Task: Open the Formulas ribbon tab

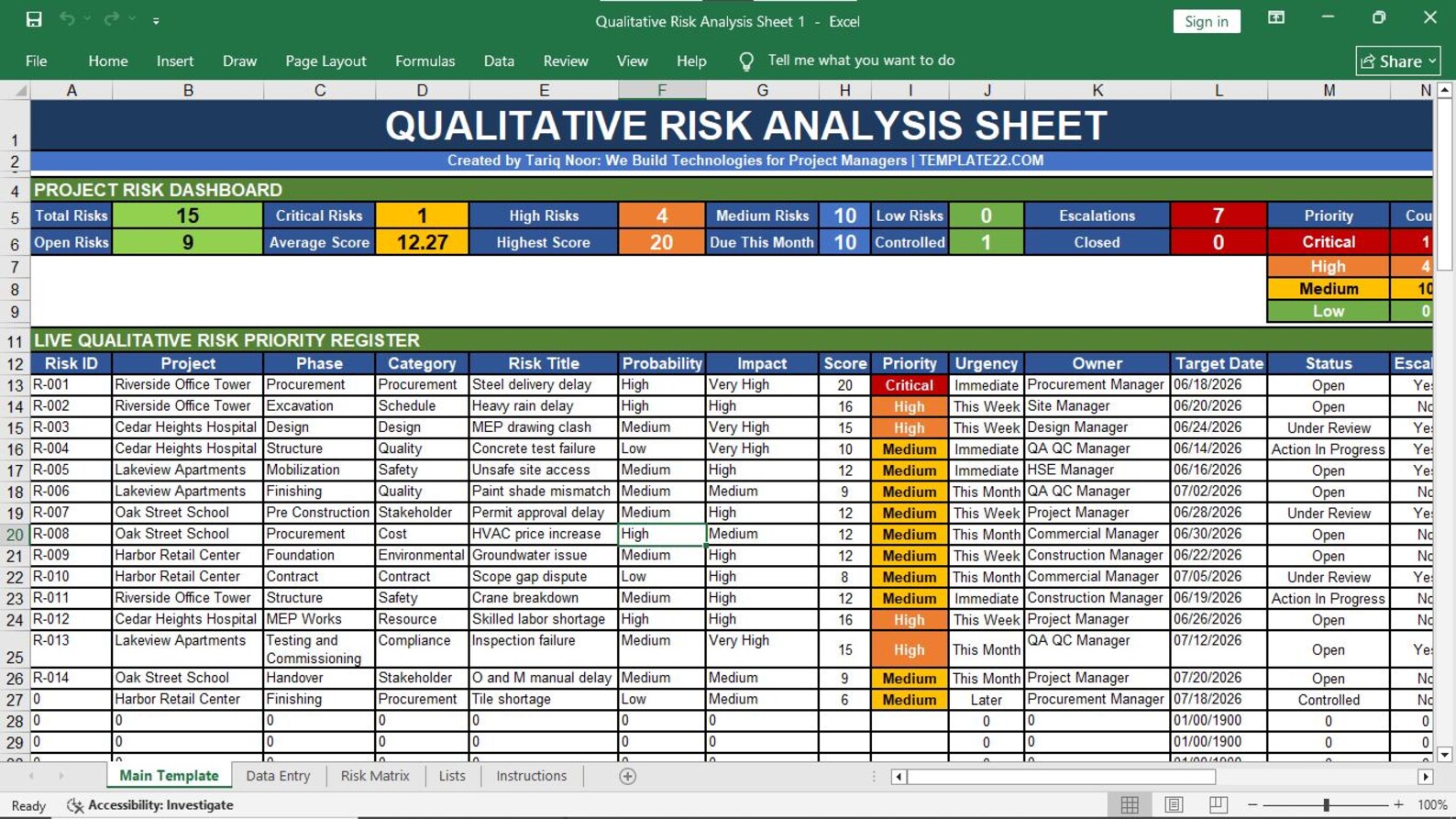Action: (x=425, y=61)
